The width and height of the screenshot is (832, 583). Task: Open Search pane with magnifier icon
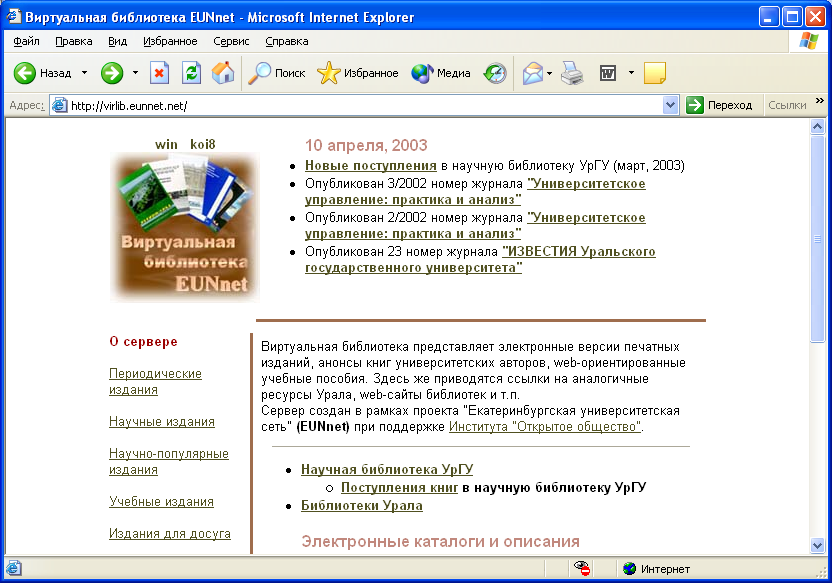tap(259, 73)
